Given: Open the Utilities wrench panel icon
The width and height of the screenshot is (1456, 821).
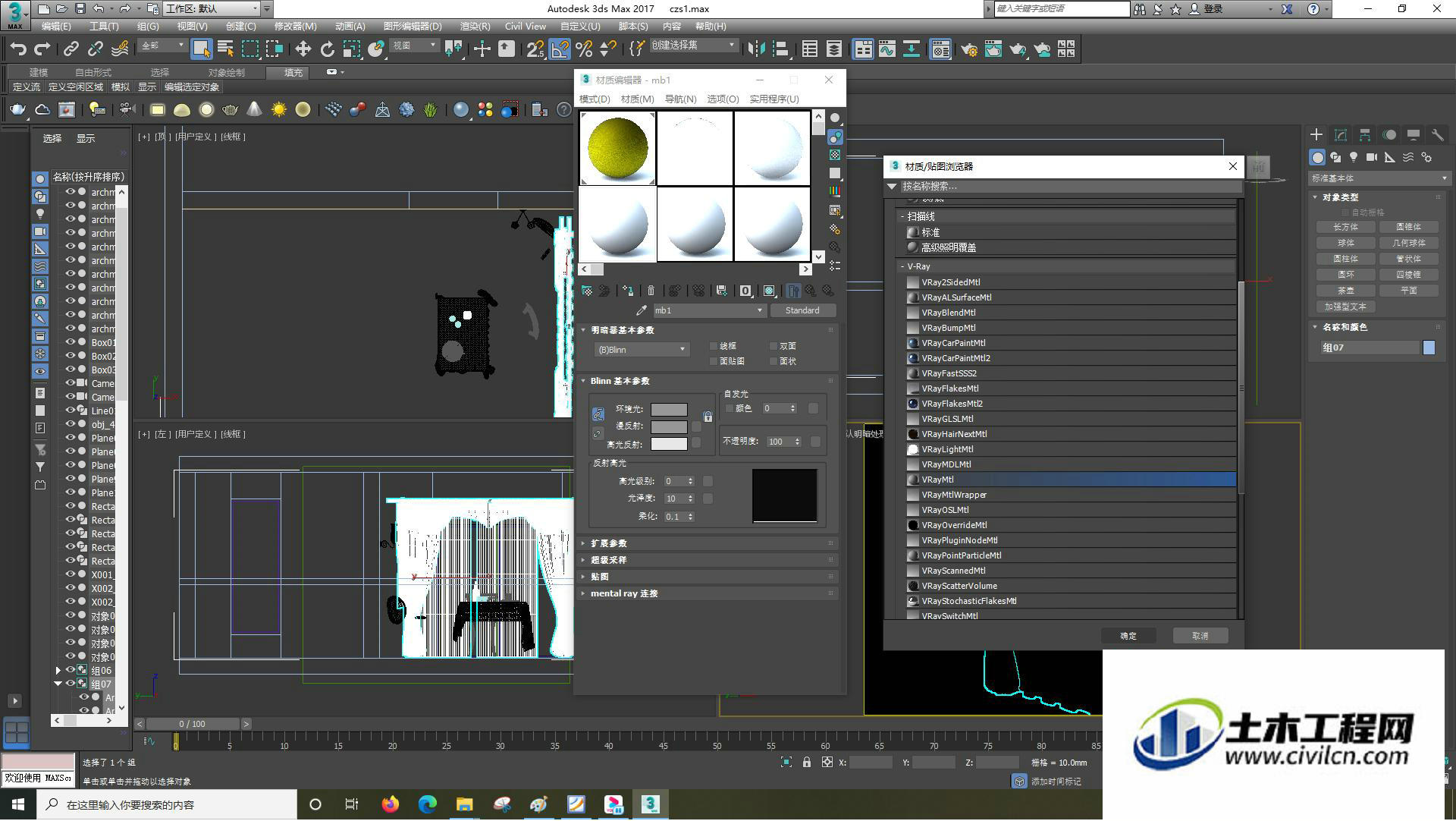Looking at the screenshot, I should point(1437,134).
